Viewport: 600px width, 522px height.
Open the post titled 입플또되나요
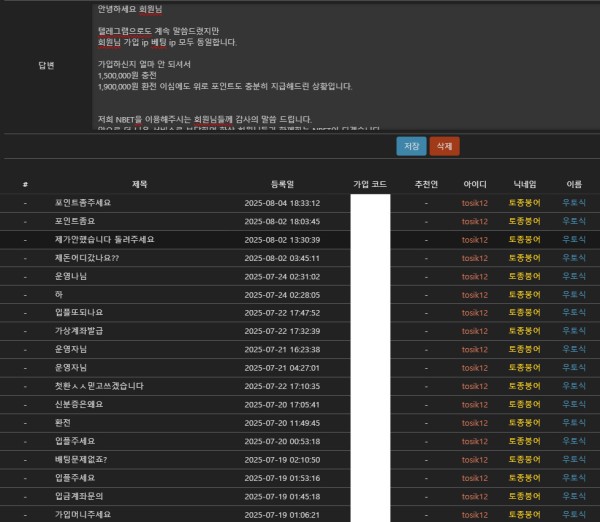pos(79,313)
